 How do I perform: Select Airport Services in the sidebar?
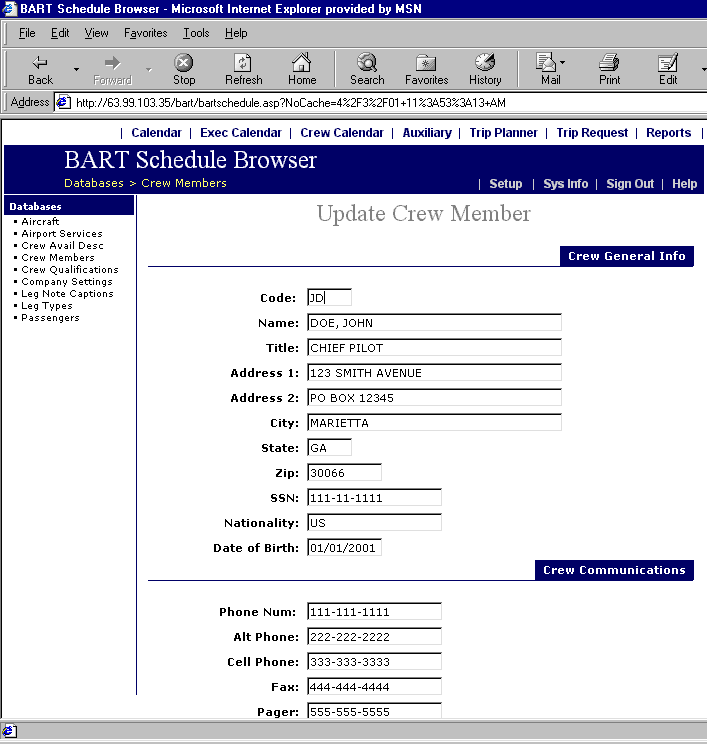(62, 233)
